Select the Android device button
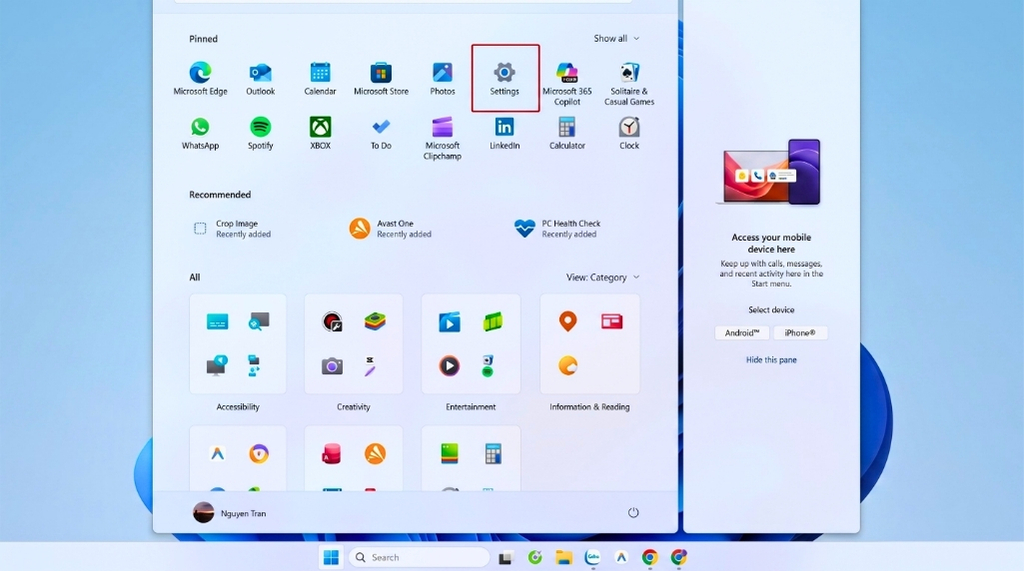The image size is (1024, 571). pos(742,333)
